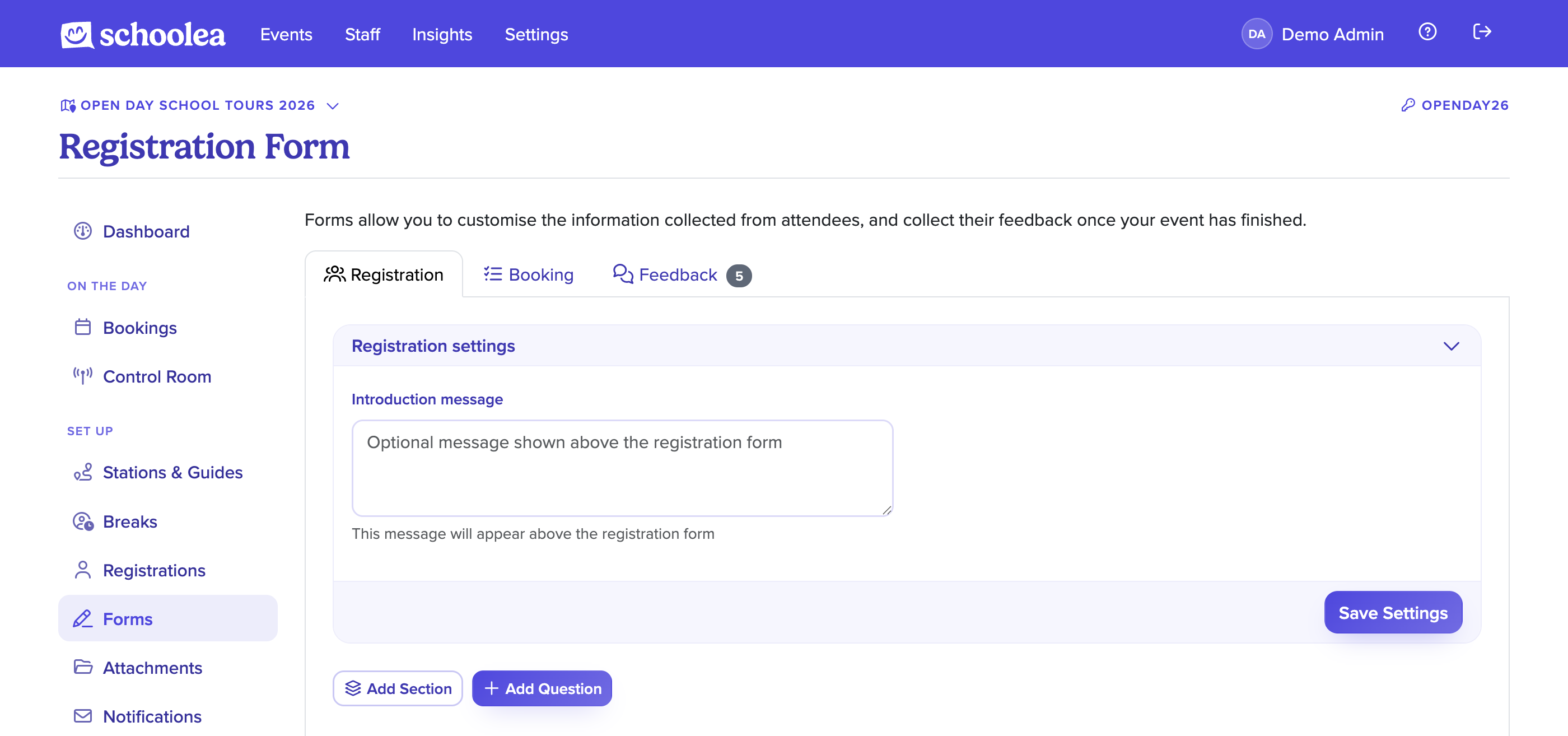The height and width of the screenshot is (736, 1568).
Task: Click the Dashboard gauge icon
Action: [83, 231]
